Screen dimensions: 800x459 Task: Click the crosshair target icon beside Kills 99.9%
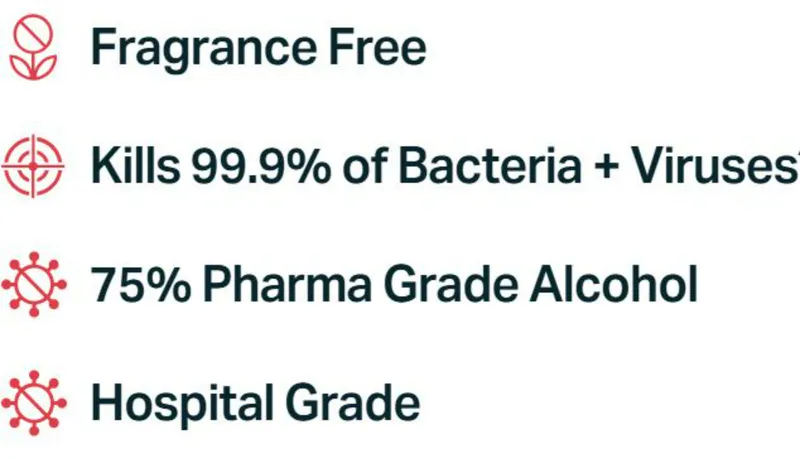tap(33, 166)
